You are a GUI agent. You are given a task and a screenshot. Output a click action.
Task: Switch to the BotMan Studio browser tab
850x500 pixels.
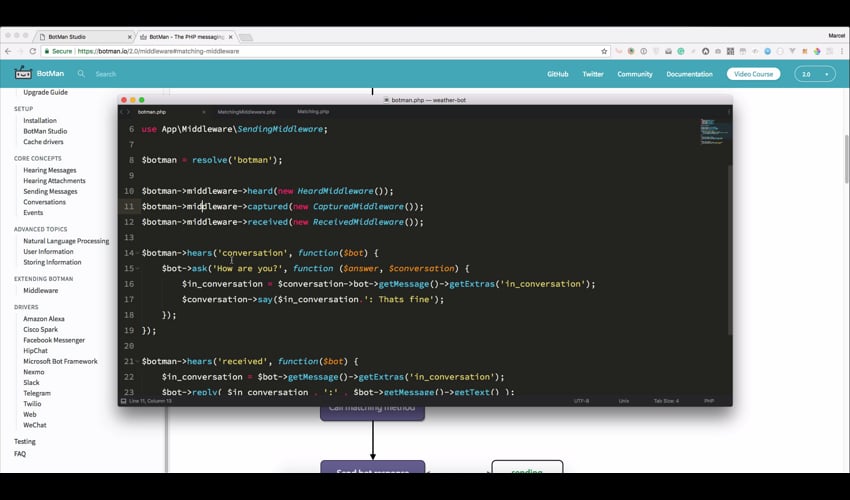(84, 37)
